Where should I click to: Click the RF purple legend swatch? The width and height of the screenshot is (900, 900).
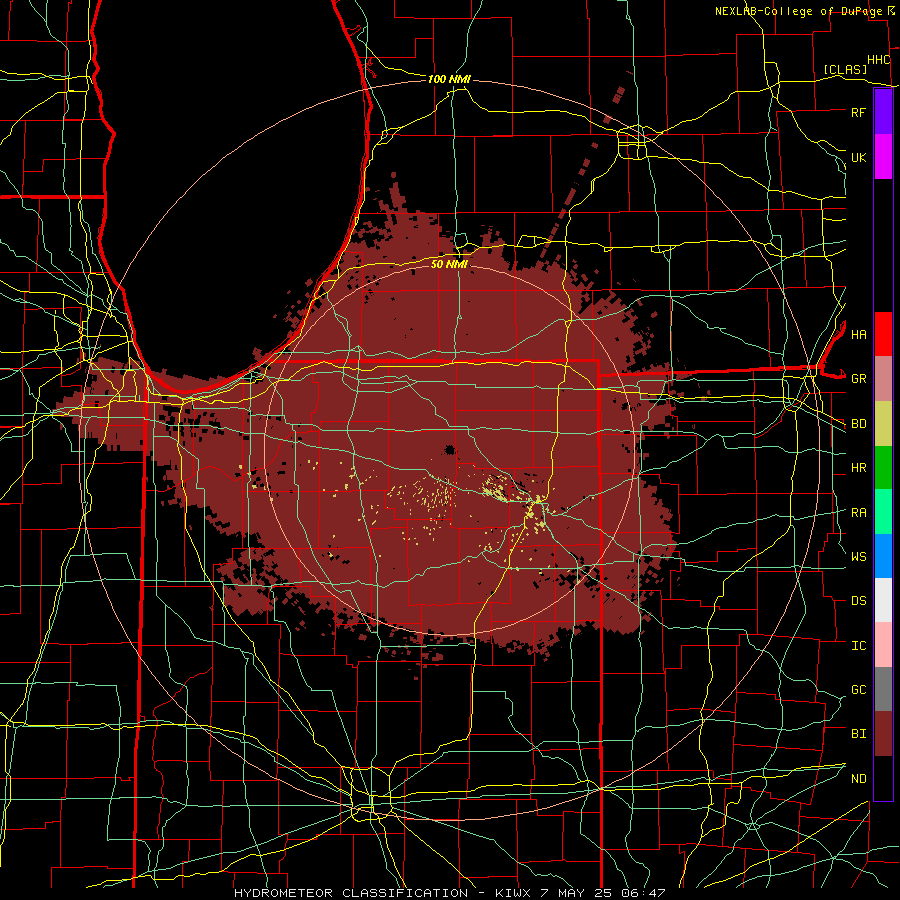pyautogui.click(x=883, y=112)
